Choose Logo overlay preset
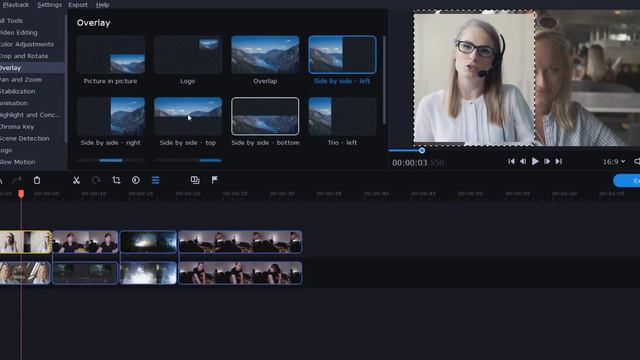Image resolution: width=640 pixels, height=360 pixels. click(x=188, y=55)
